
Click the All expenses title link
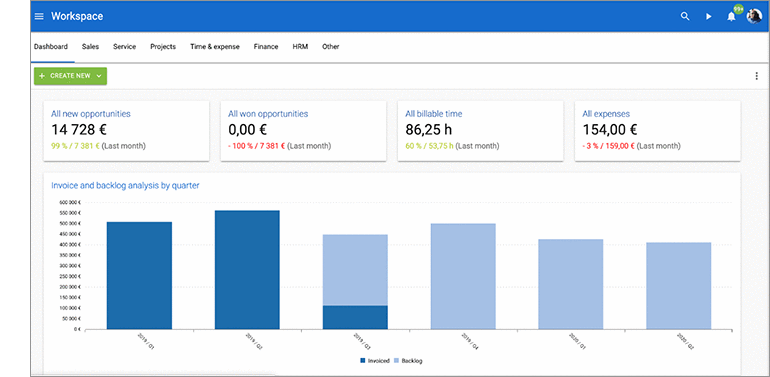coord(606,114)
